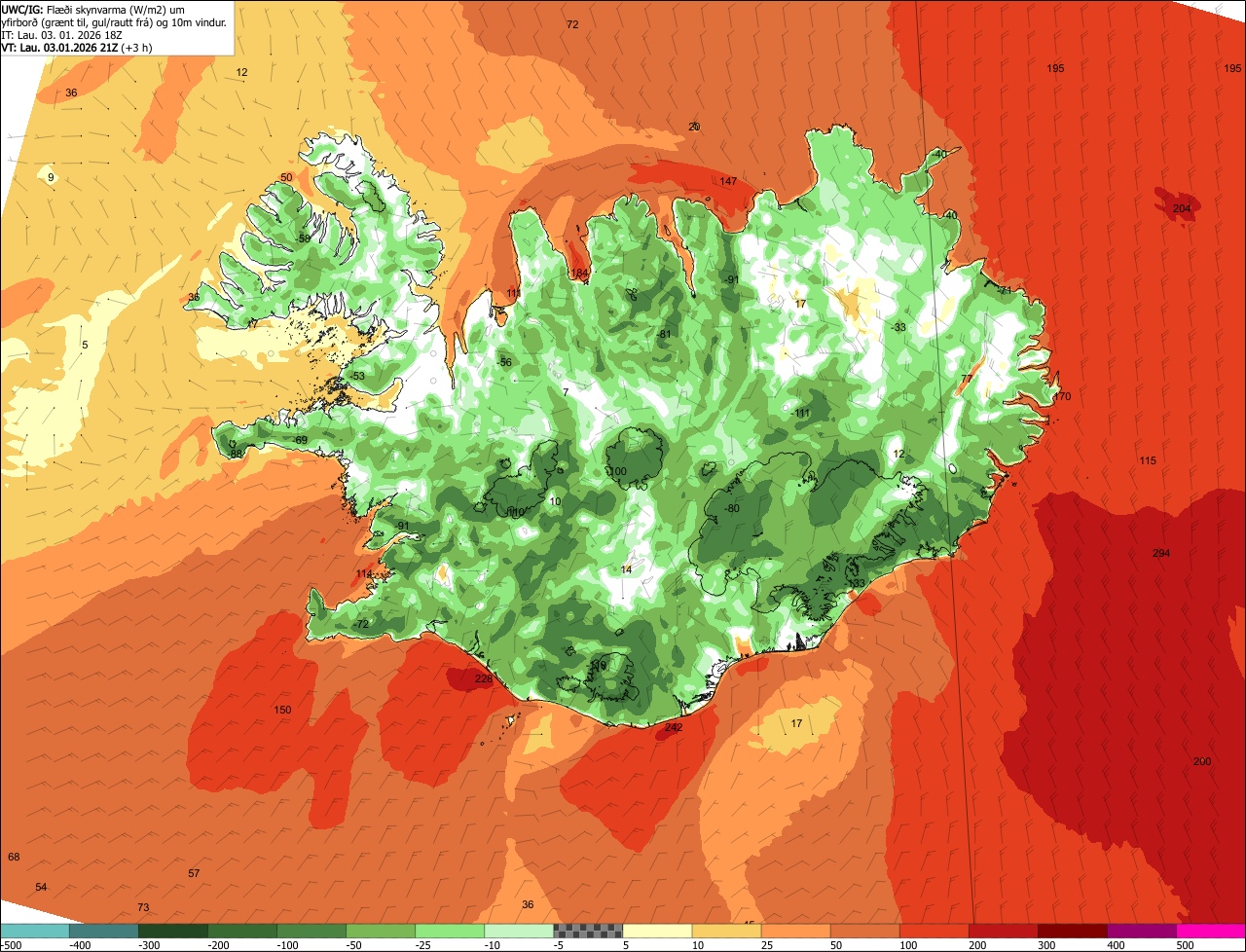Select the darkest green -300 to -200 legend swatch

coord(173,931)
